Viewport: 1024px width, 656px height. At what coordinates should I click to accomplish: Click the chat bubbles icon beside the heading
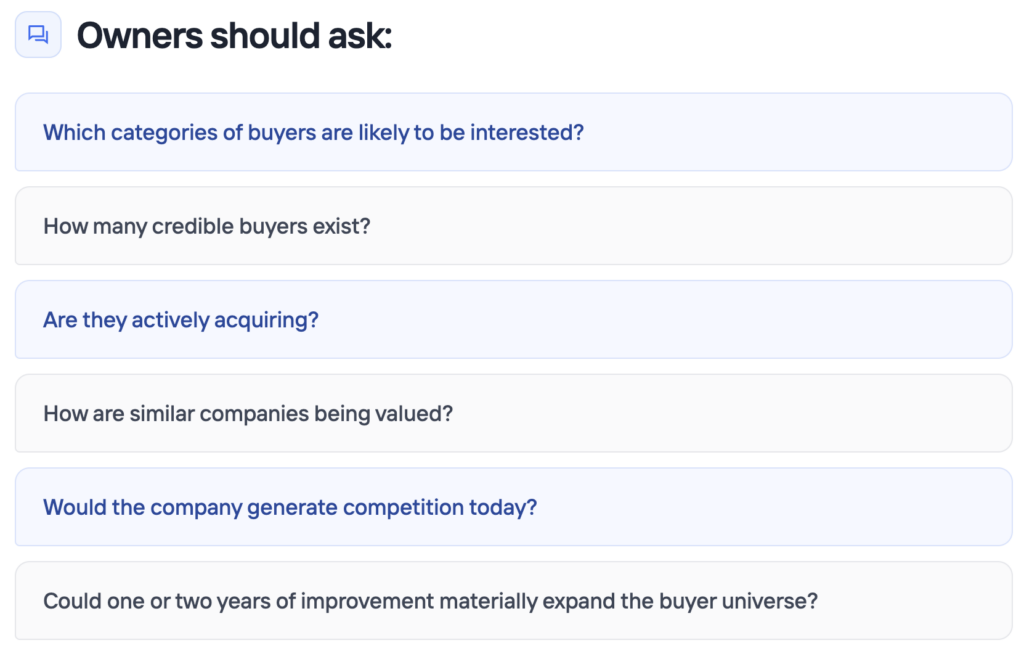pyautogui.click(x=38, y=35)
